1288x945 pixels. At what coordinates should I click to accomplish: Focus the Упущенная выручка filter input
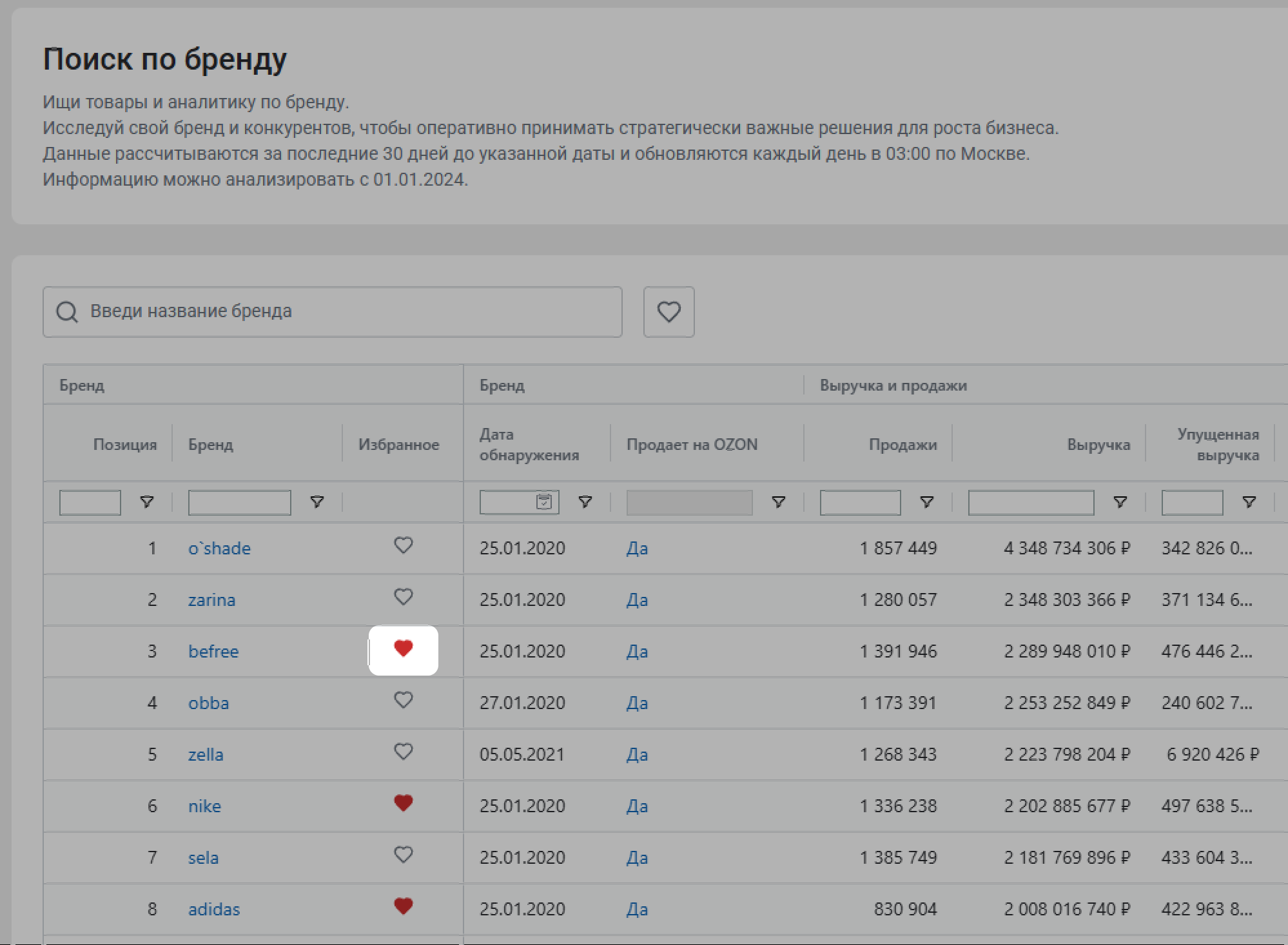[1192, 502]
